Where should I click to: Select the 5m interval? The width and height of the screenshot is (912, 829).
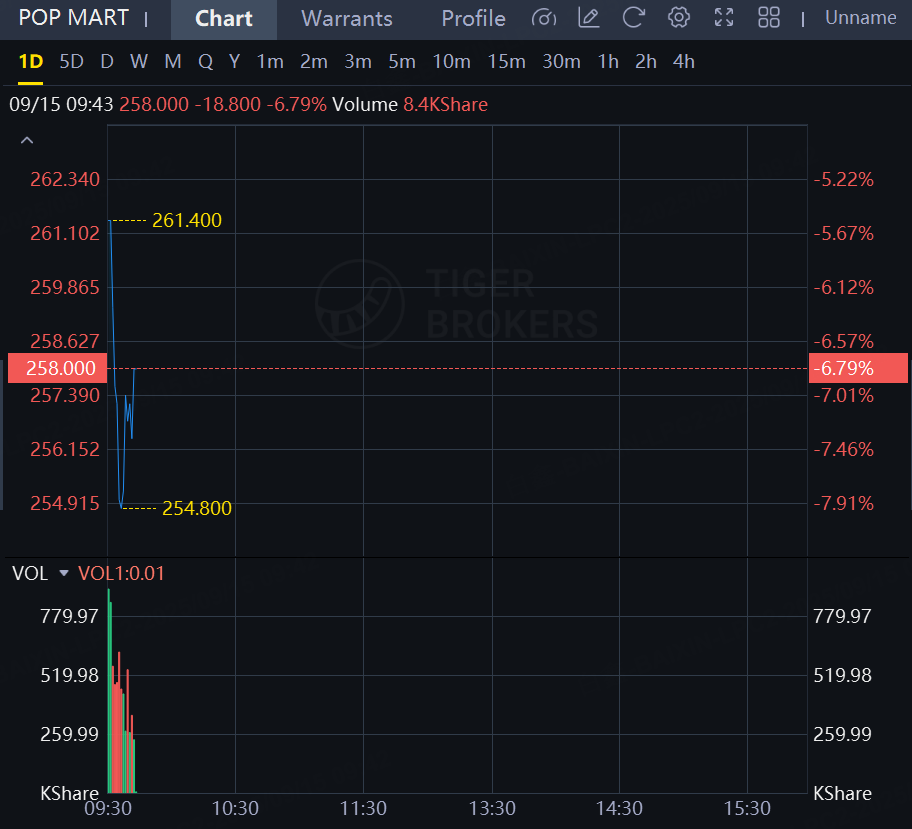(x=402, y=62)
